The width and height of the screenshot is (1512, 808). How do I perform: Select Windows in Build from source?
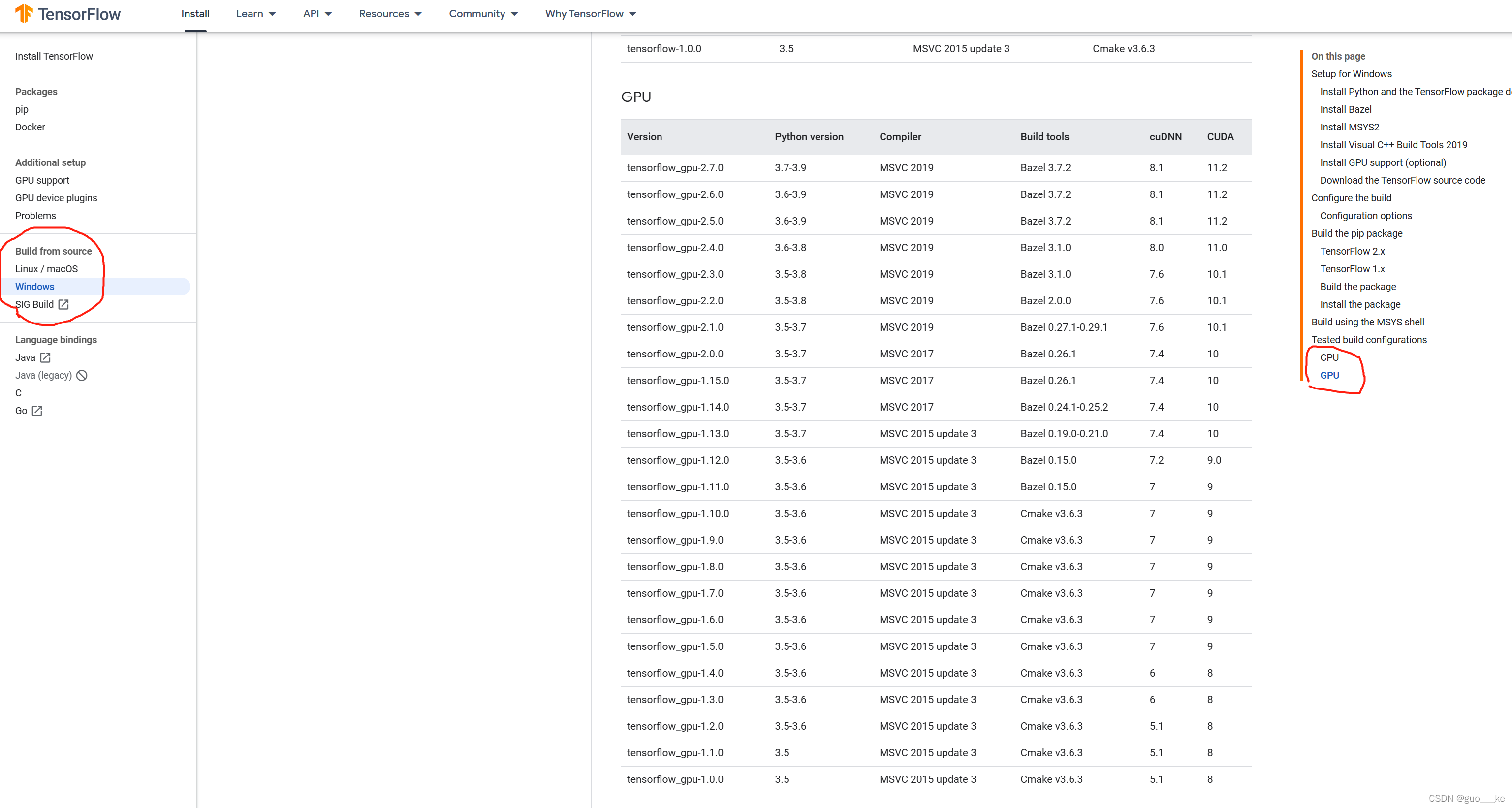(x=34, y=287)
